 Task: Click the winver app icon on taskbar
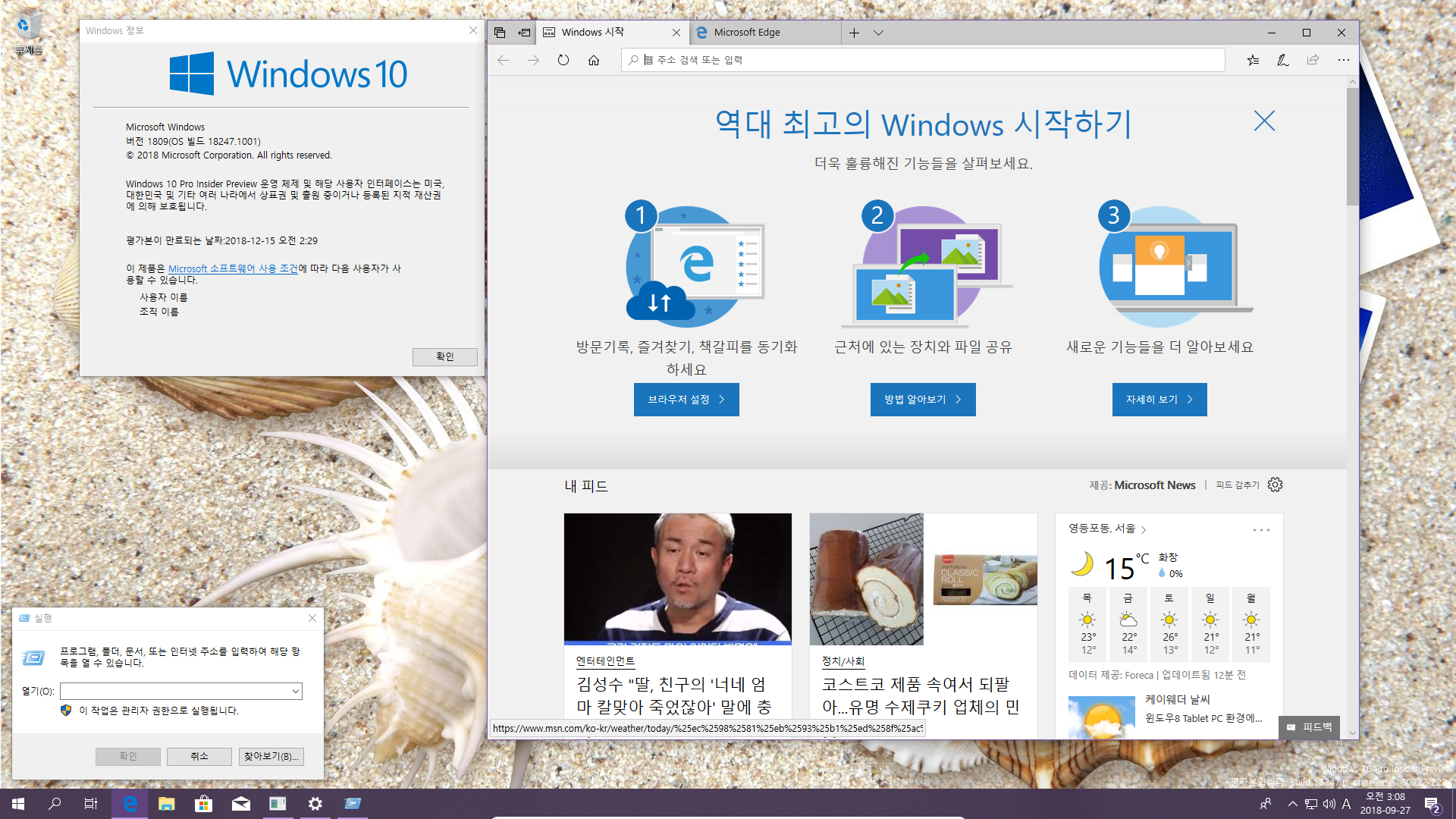click(278, 804)
